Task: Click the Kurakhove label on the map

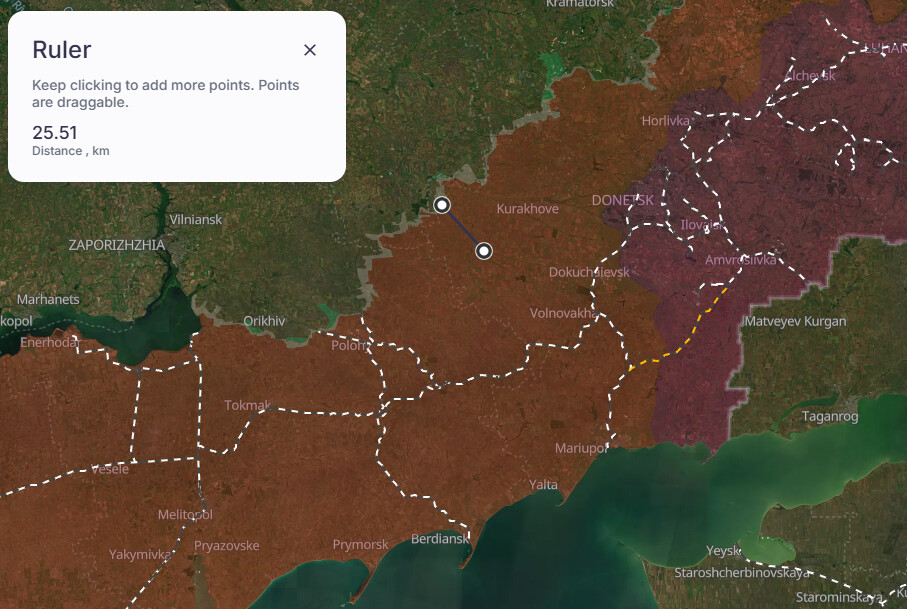Action: point(527,209)
